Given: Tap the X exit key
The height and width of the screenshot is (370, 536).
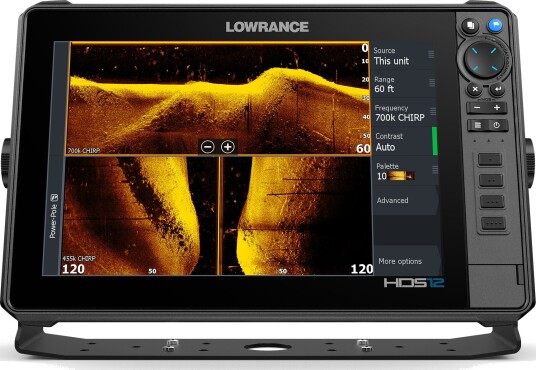Looking at the screenshot, I should [475, 90].
